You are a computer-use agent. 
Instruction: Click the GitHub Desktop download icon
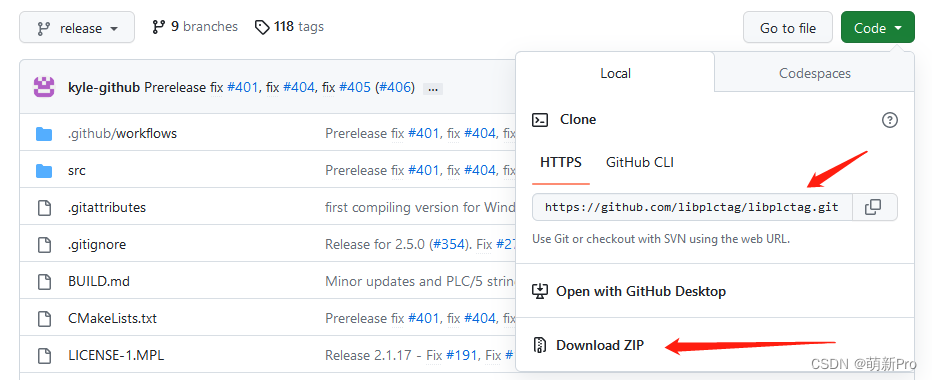tap(540, 291)
